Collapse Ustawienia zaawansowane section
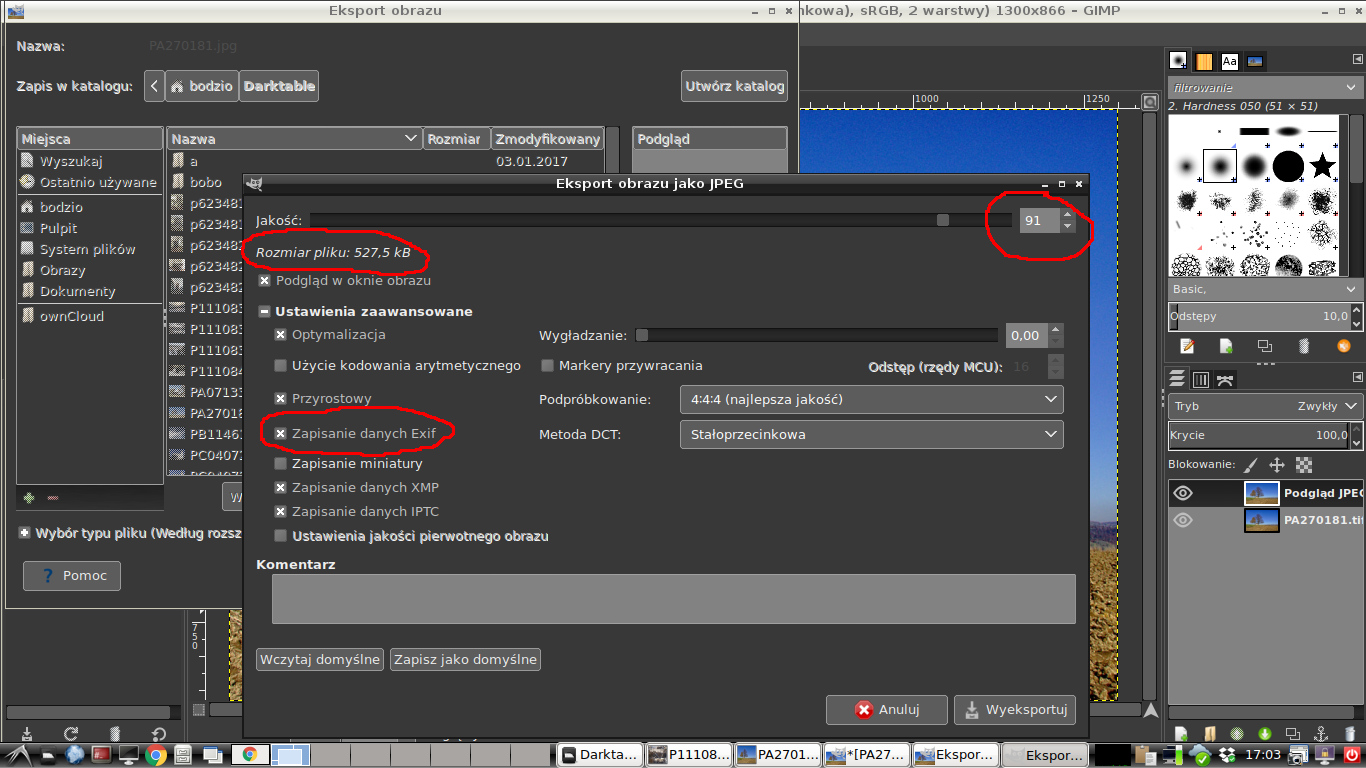This screenshot has height=768, width=1366. point(264,312)
